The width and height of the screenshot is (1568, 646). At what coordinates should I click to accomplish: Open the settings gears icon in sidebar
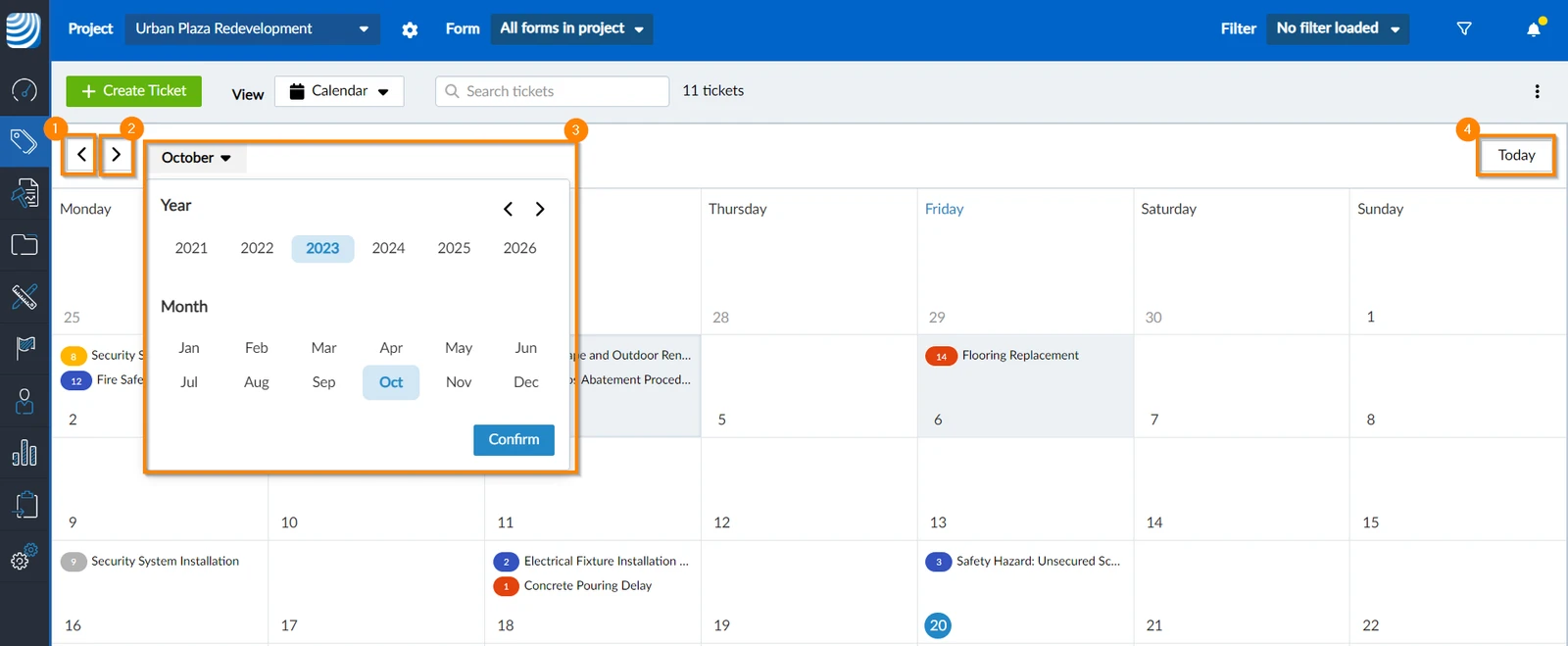(24, 557)
